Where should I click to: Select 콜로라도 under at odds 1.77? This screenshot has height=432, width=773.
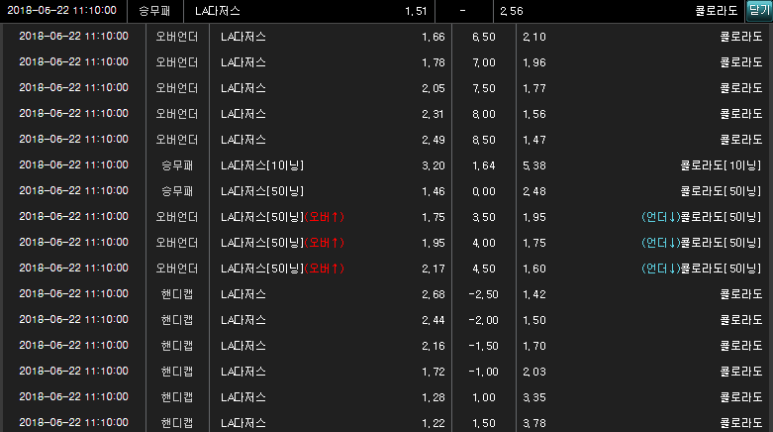point(643,88)
